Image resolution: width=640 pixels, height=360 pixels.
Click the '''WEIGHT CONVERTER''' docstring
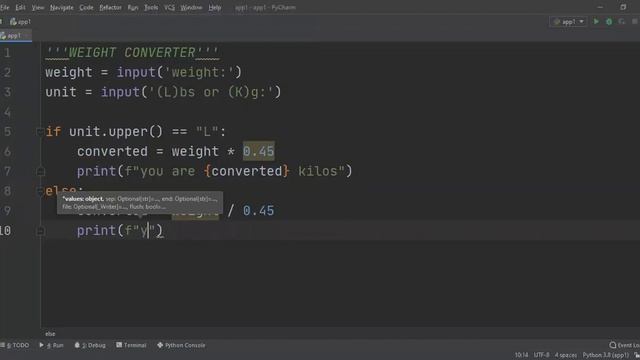(132, 53)
